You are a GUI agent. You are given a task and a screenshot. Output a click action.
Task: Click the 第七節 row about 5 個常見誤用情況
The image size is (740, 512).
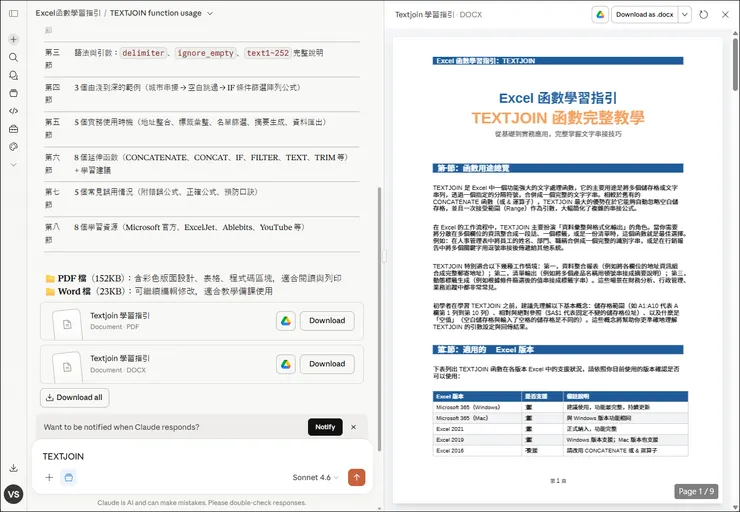[202, 199]
